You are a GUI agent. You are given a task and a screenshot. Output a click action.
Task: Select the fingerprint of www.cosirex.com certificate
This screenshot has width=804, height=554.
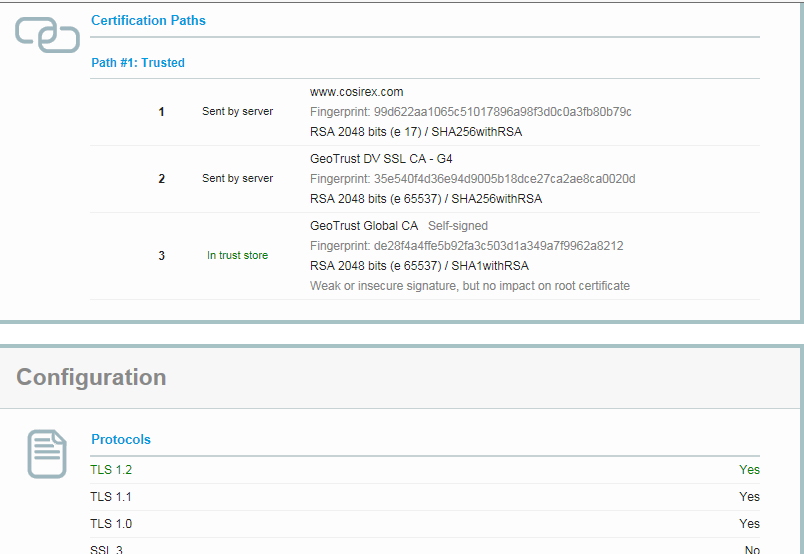coord(470,112)
